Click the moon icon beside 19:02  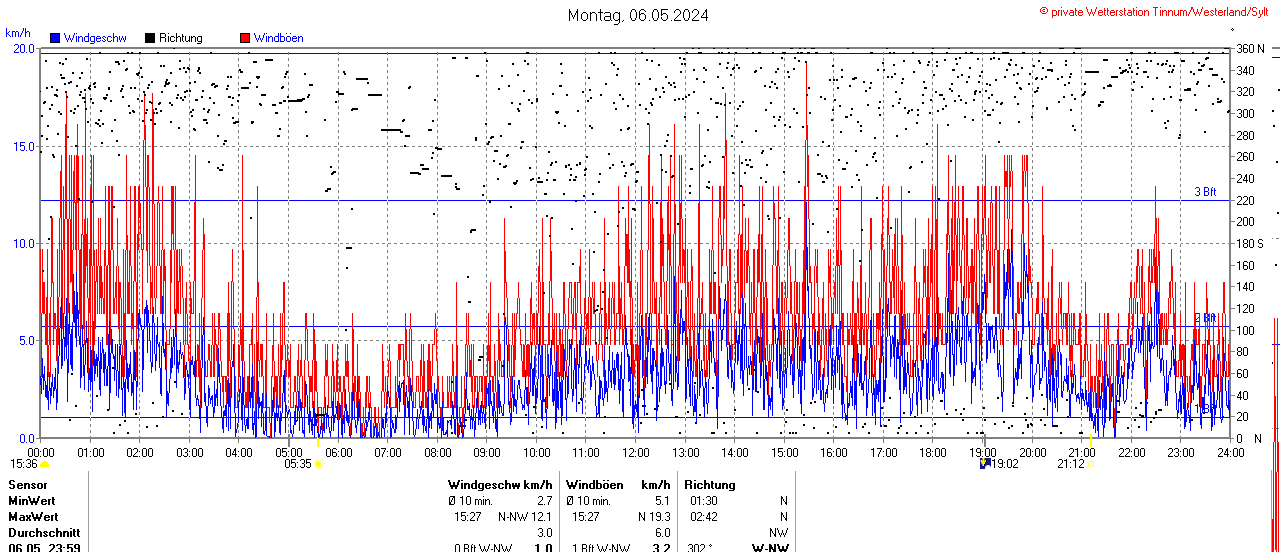985,463
